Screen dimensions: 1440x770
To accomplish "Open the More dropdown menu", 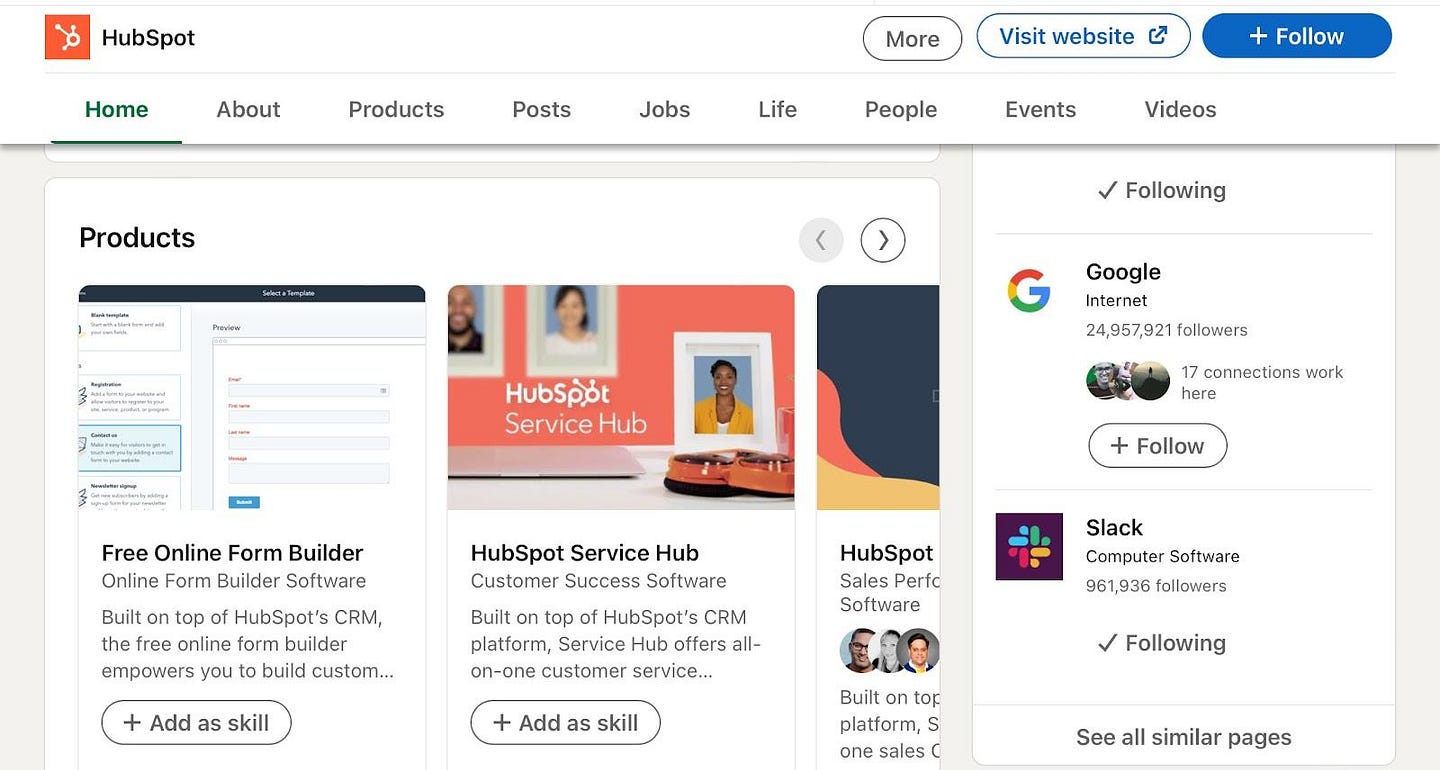I will (x=912, y=39).
